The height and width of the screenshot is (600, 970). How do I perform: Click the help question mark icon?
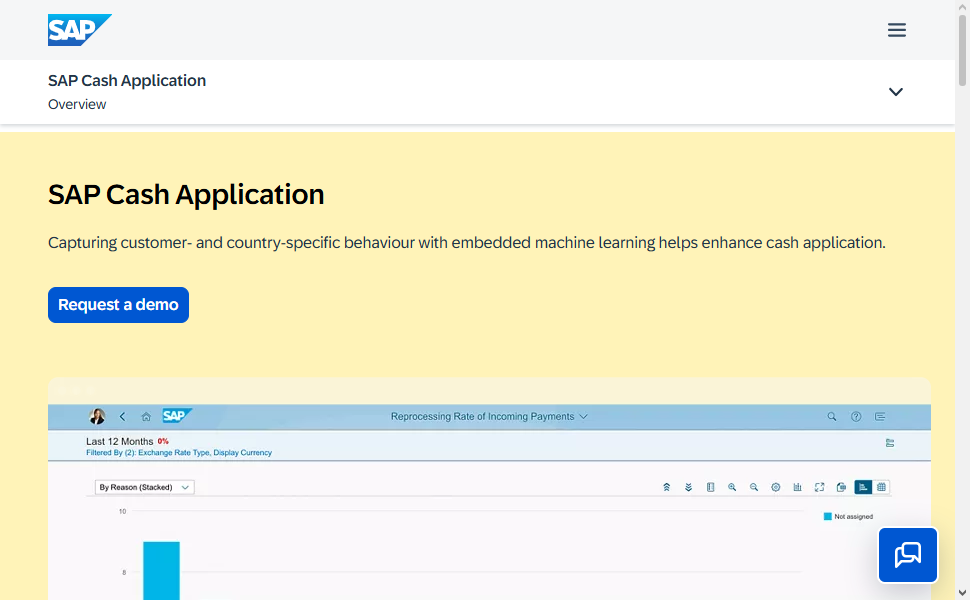(856, 416)
